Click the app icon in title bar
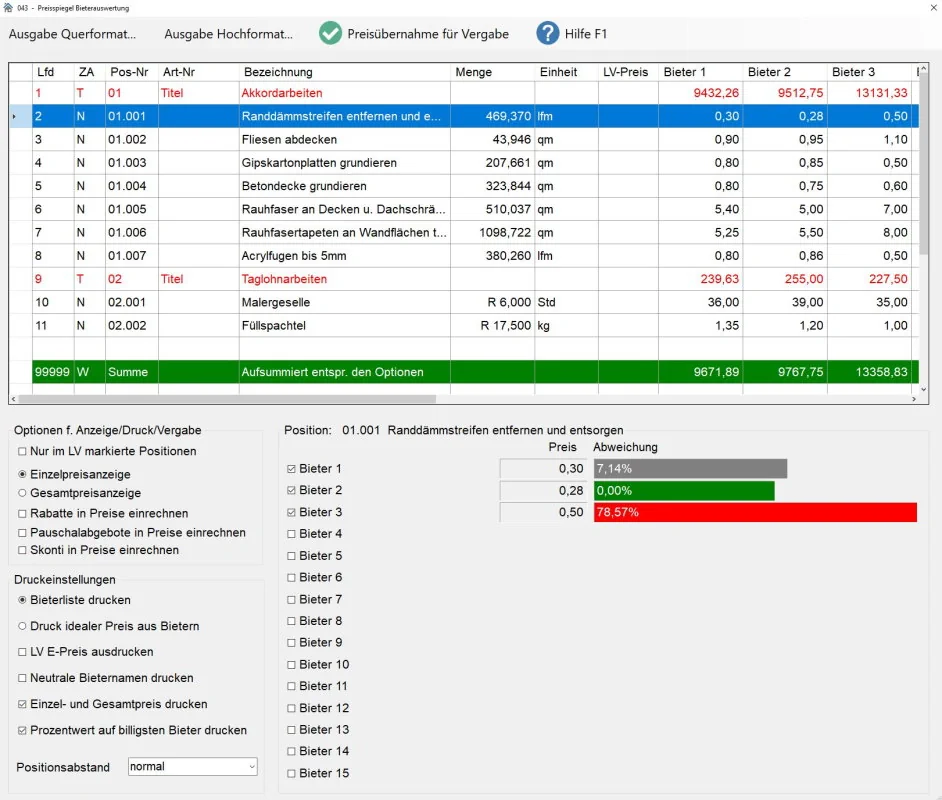 [x=8, y=7]
